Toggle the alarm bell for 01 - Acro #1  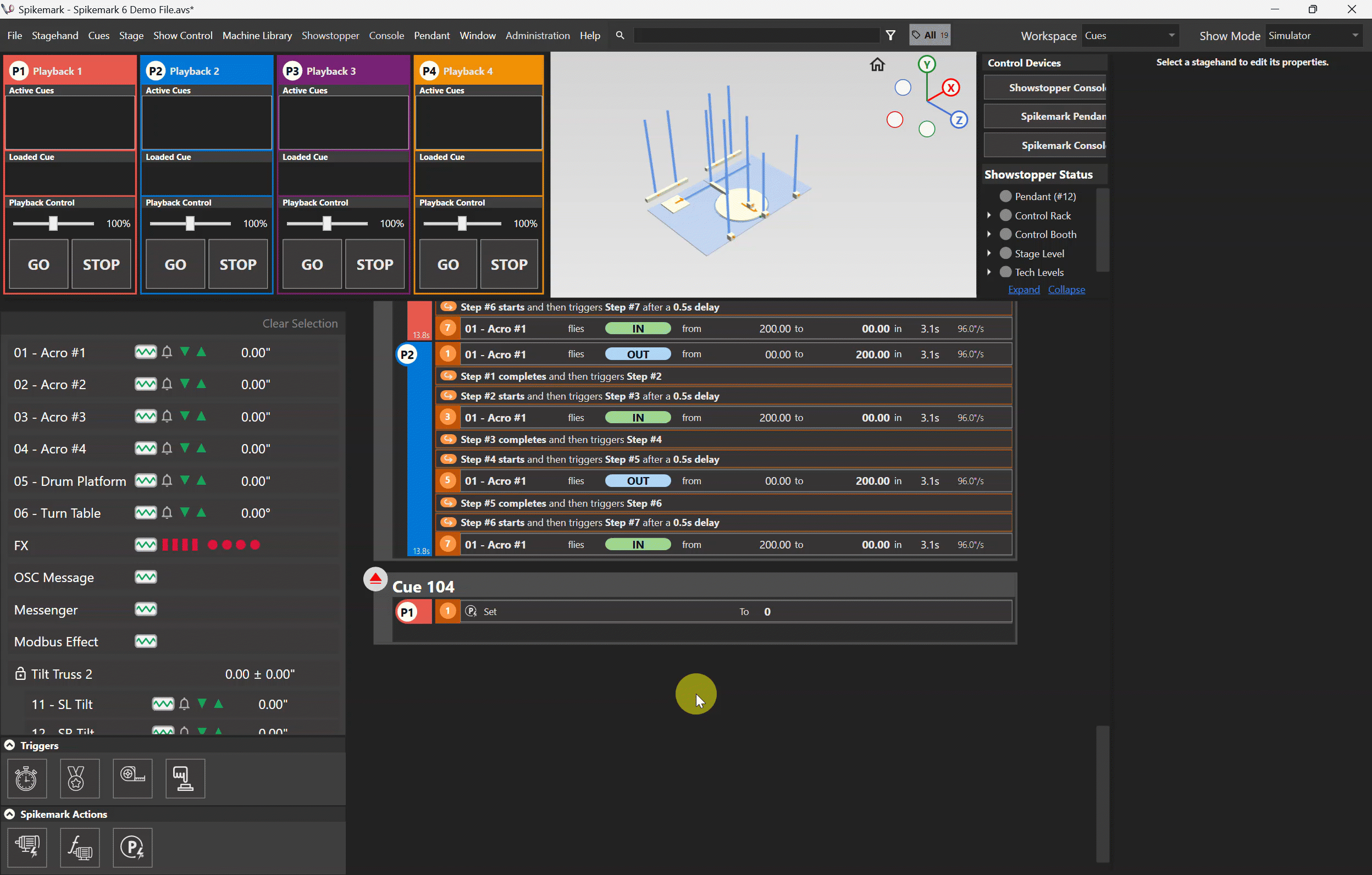(x=167, y=352)
